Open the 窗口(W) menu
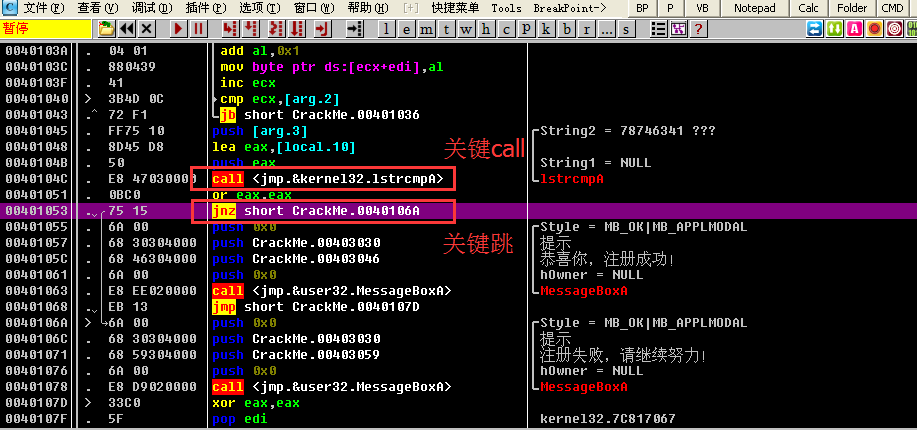 [315, 8]
